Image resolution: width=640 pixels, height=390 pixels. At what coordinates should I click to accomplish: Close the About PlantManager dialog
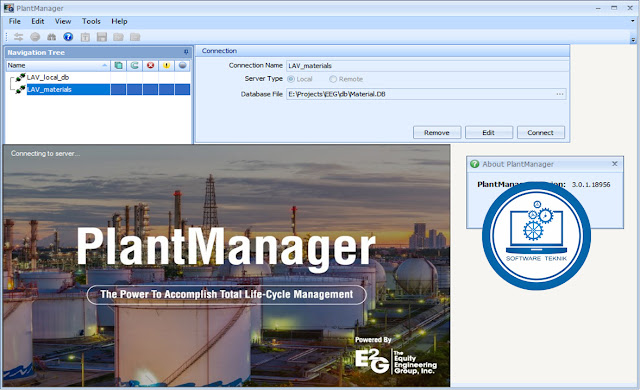[615, 164]
